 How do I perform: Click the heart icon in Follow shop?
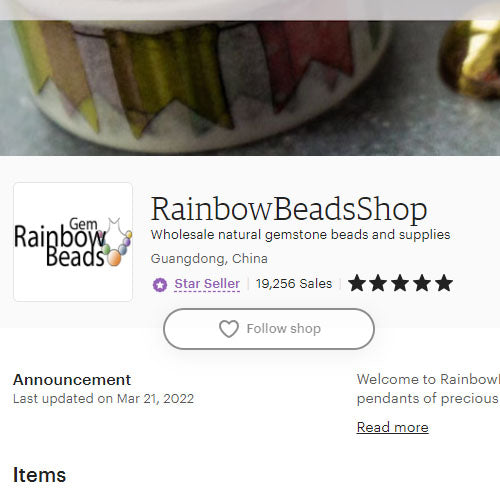click(229, 329)
